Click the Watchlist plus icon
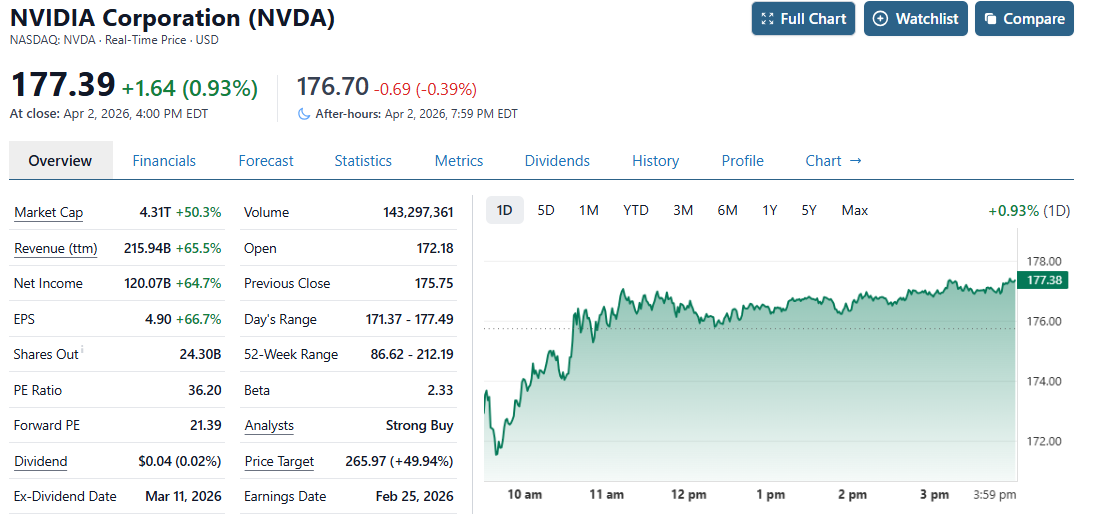 (x=880, y=19)
